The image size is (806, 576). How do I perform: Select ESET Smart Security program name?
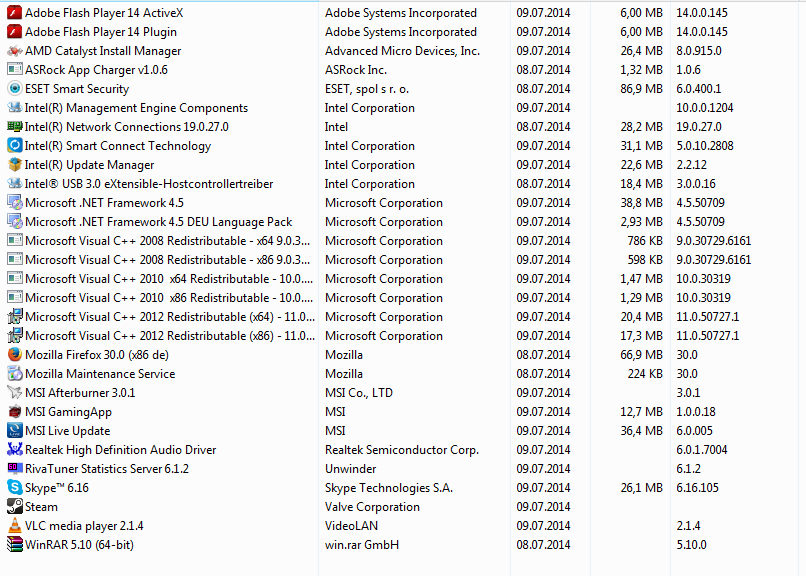click(x=77, y=89)
